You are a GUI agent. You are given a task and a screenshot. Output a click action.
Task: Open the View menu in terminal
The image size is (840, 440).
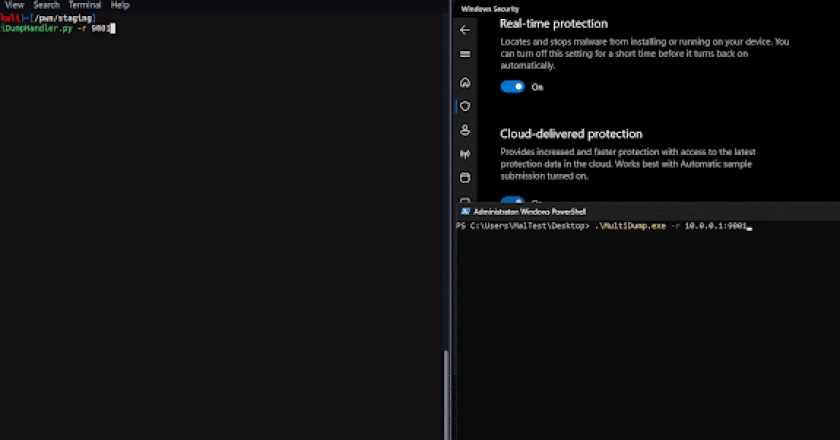click(14, 5)
